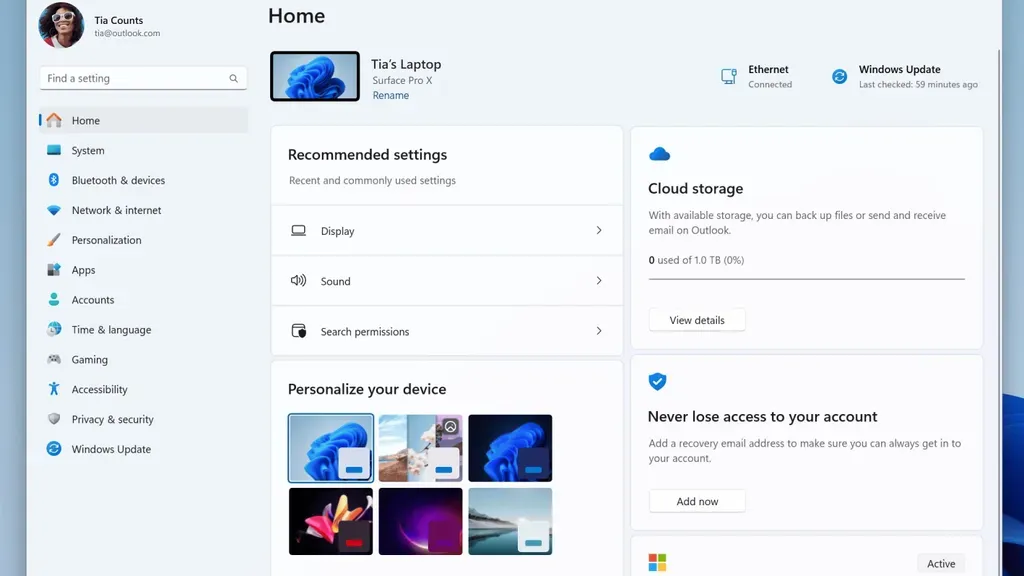Click Tia Counts profile picture
Screen dimensions: 1024x576
pos(61,25)
